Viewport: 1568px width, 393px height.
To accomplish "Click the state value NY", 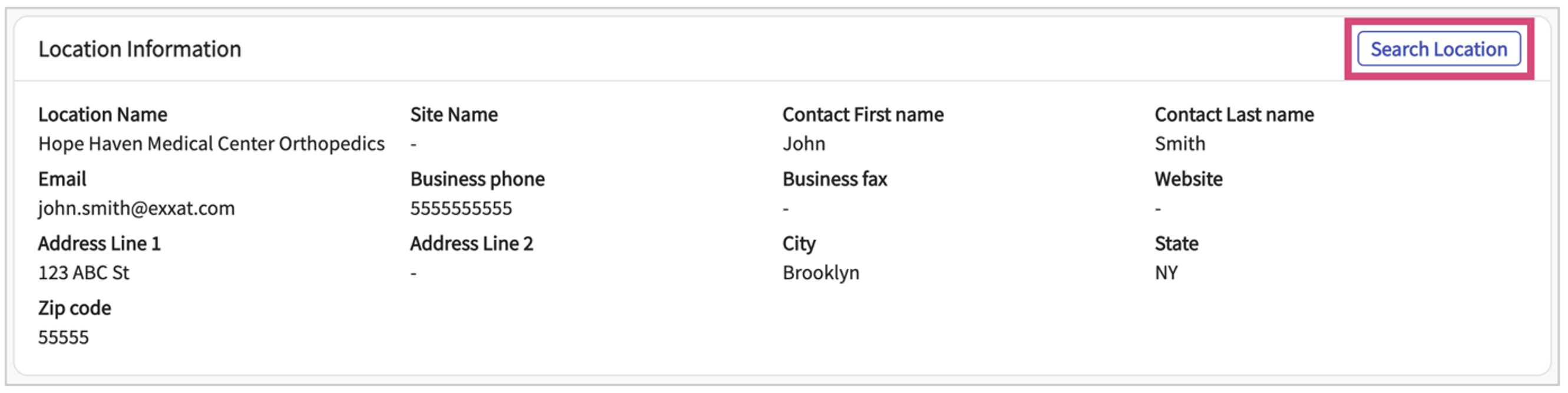I will [x=1166, y=272].
